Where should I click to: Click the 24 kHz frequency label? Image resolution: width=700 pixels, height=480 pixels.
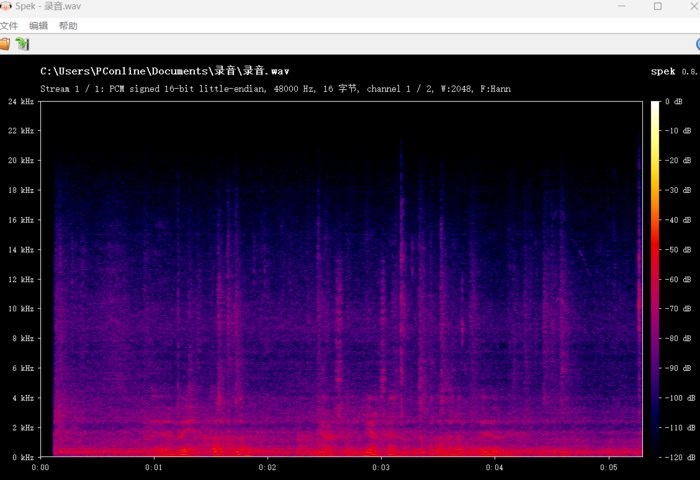21,101
